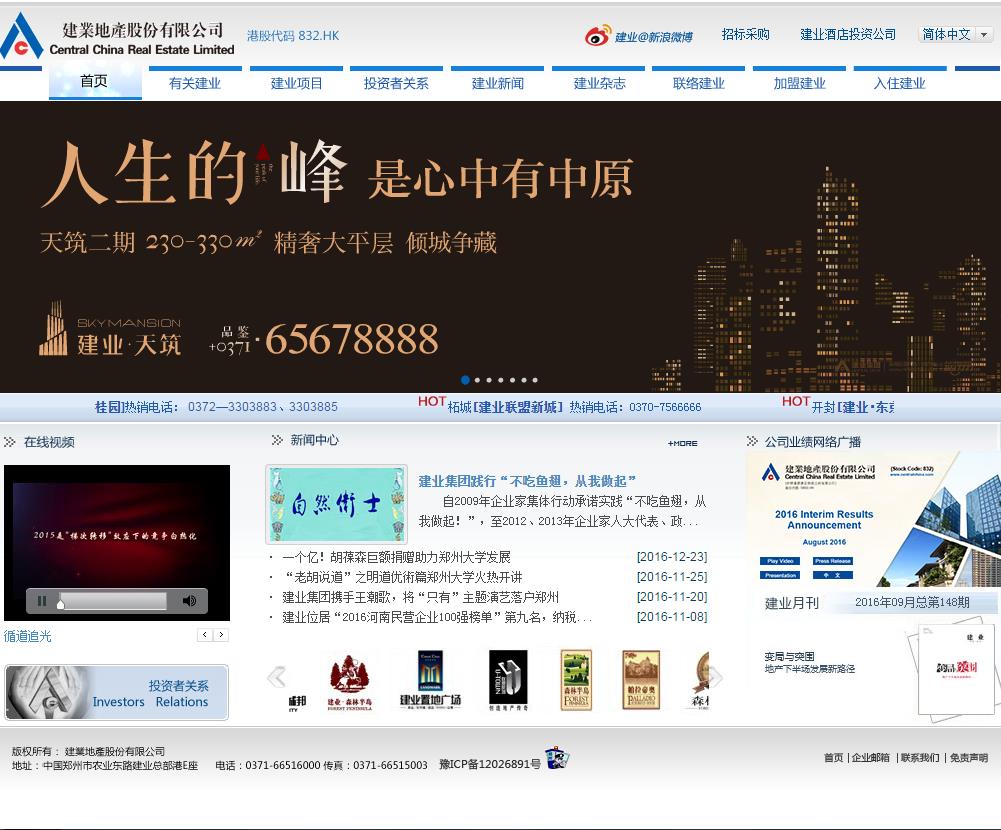Open the 变局与突围 magazine article
The height and width of the screenshot is (830, 1001).
click(809, 662)
